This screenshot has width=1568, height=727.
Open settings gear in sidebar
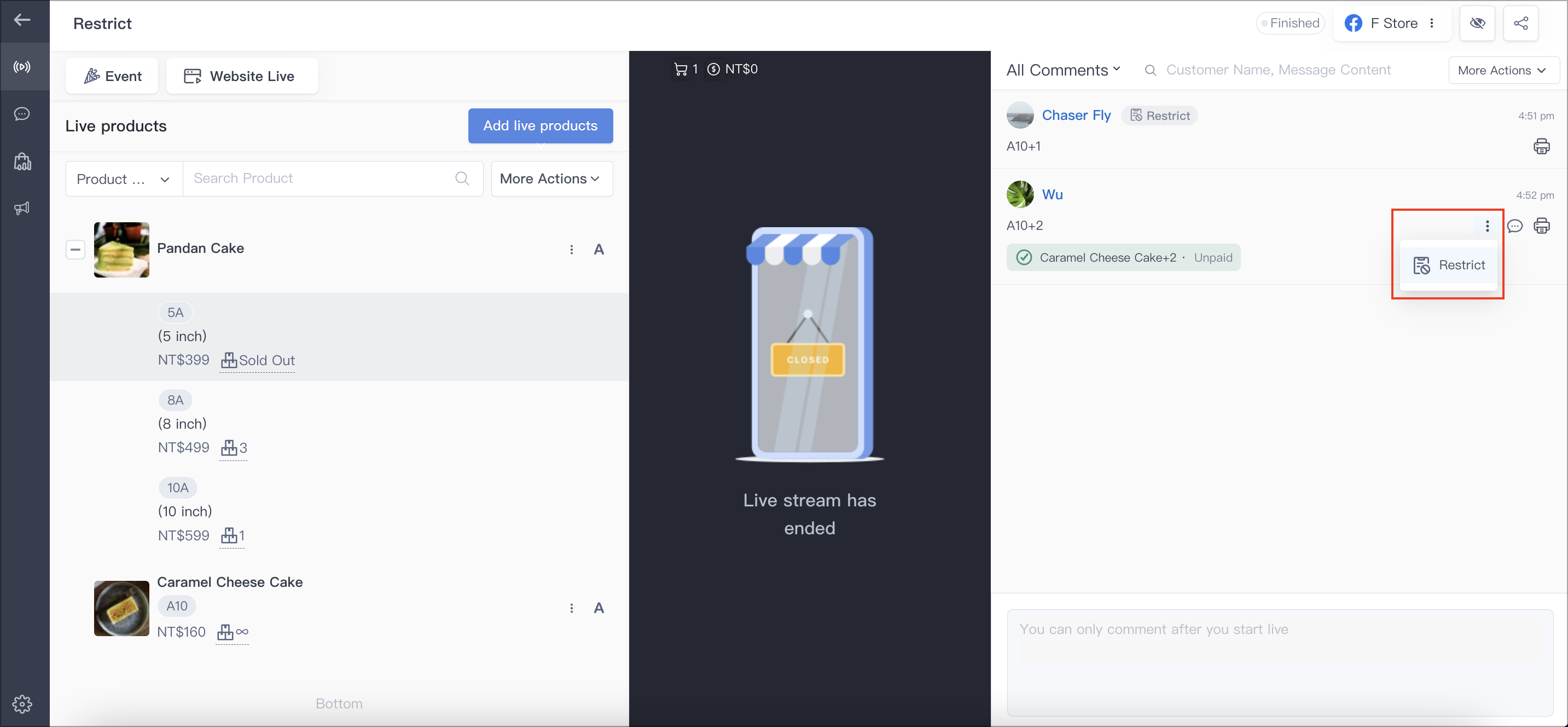click(x=22, y=704)
